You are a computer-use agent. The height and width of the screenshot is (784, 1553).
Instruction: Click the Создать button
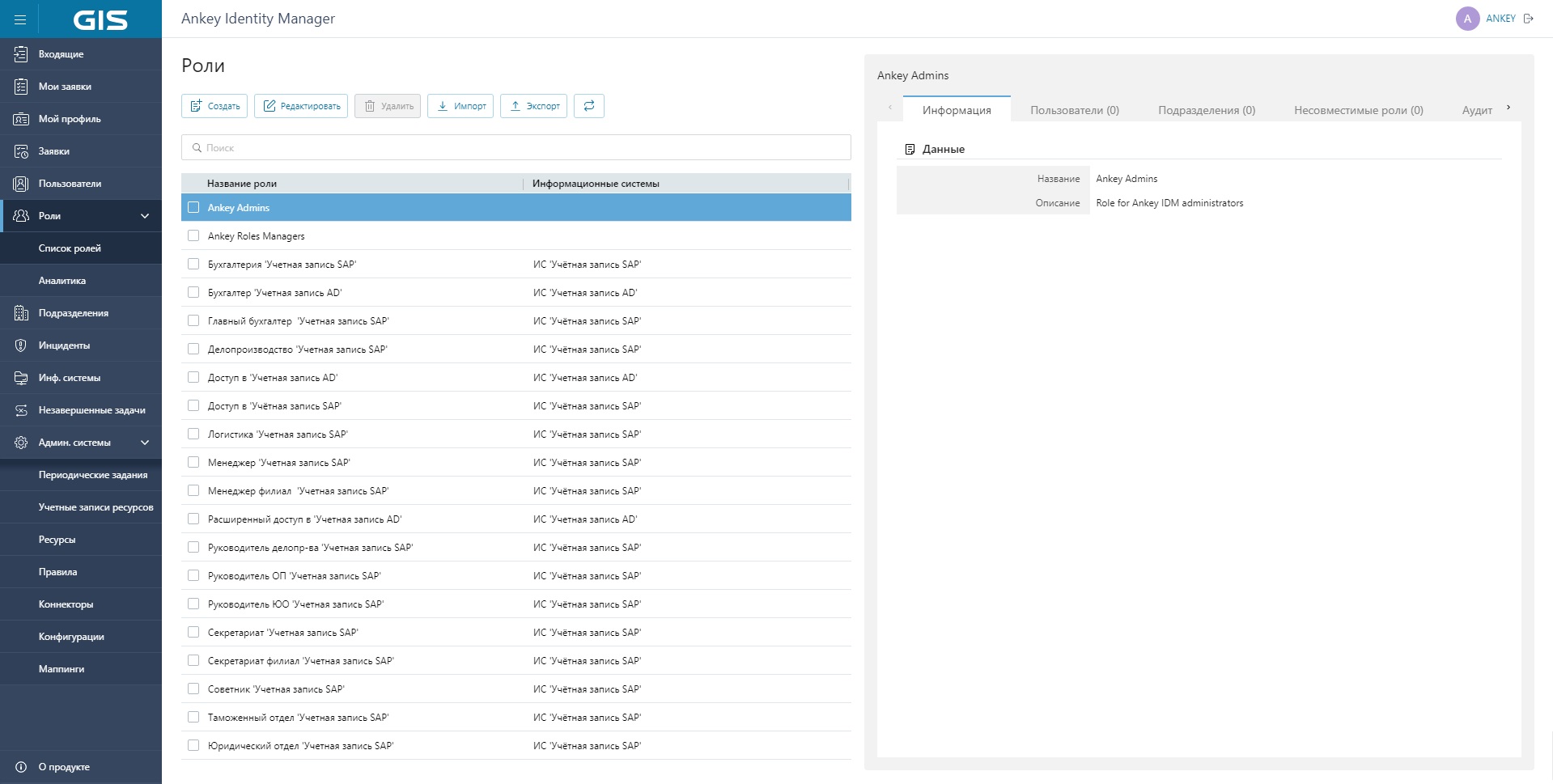[x=214, y=106]
